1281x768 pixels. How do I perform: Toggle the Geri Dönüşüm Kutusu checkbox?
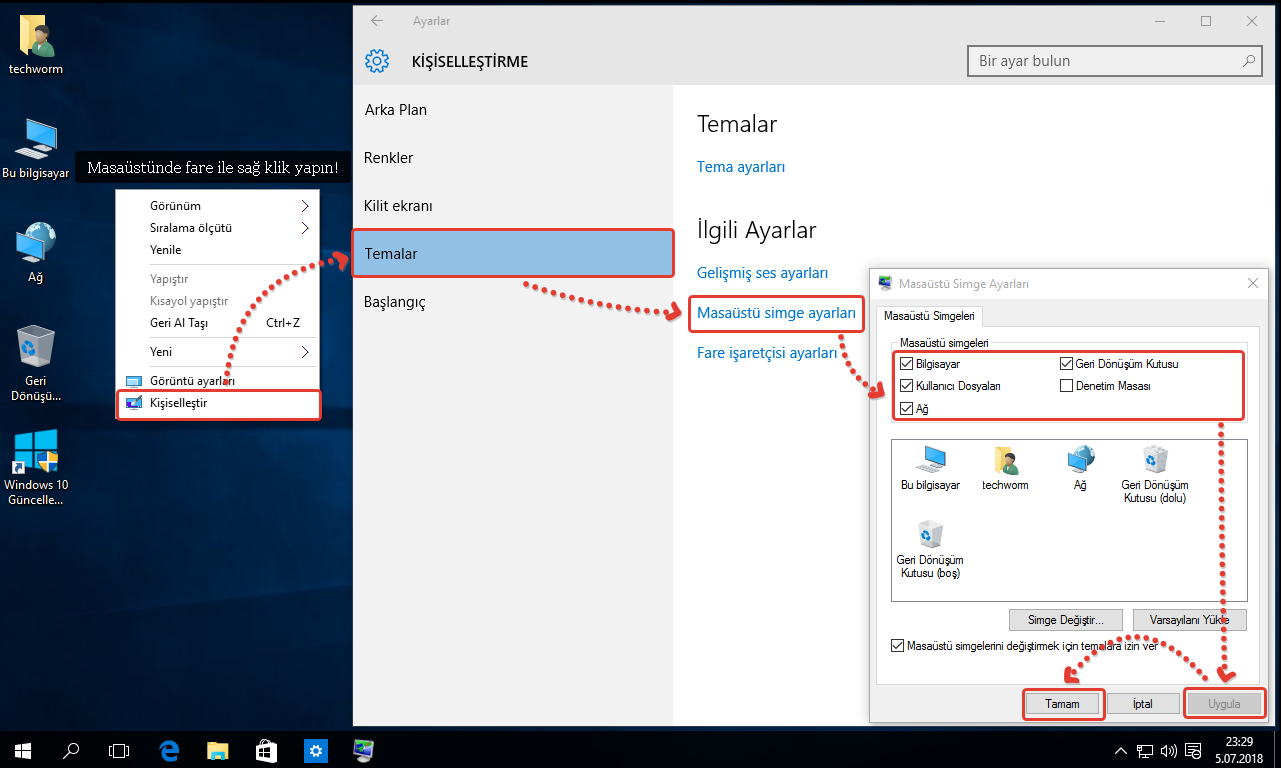[1067, 364]
